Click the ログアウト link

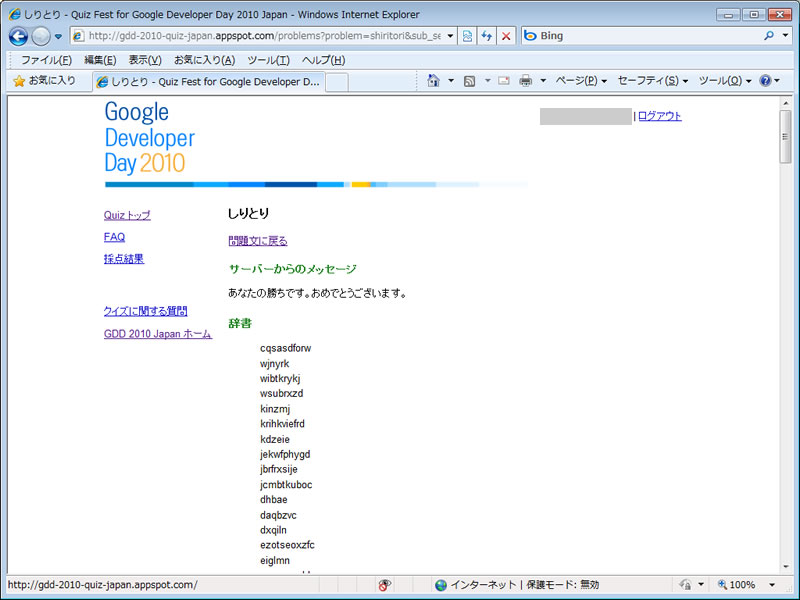660,116
